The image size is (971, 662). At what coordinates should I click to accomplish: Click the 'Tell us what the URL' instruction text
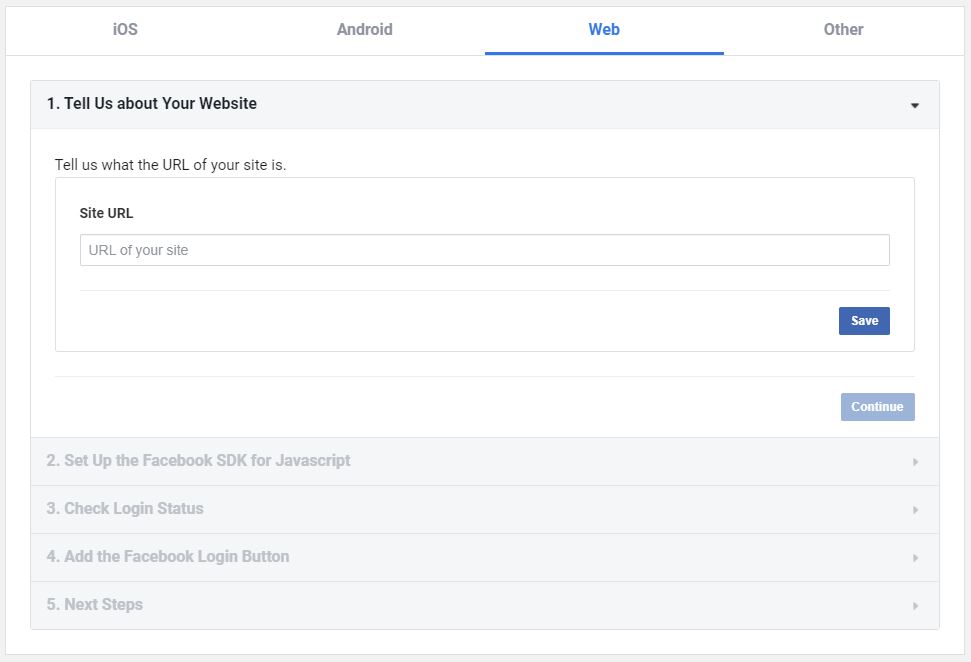coord(170,165)
